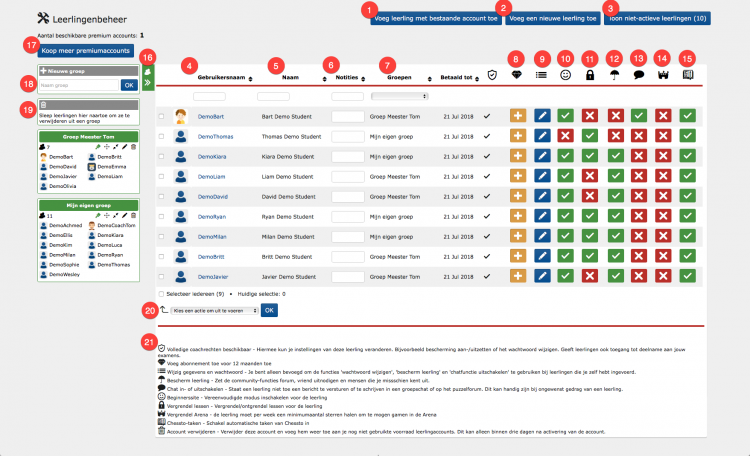Open the DemoThomas username link

(x=215, y=136)
